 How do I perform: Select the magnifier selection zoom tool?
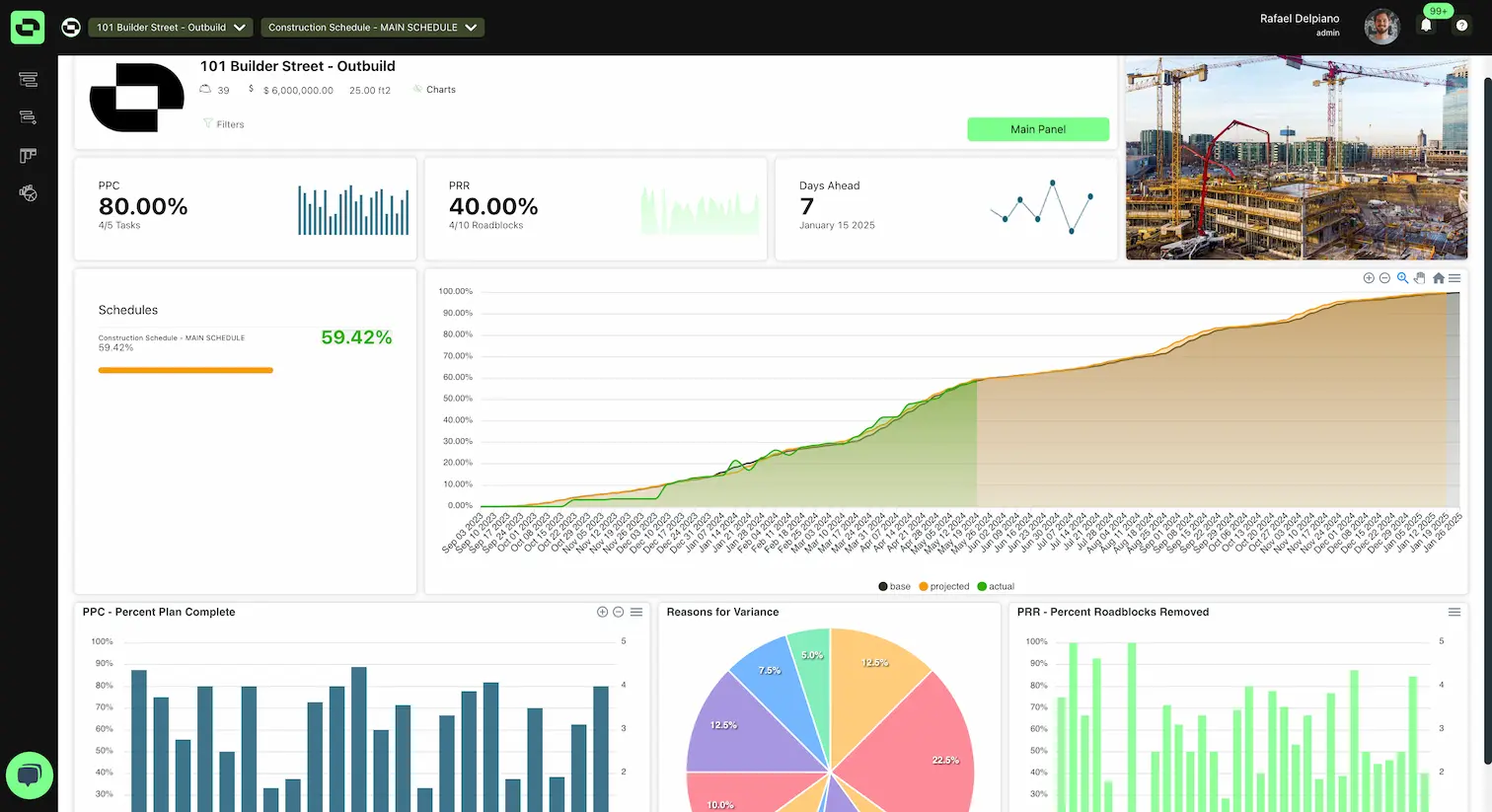click(1402, 278)
